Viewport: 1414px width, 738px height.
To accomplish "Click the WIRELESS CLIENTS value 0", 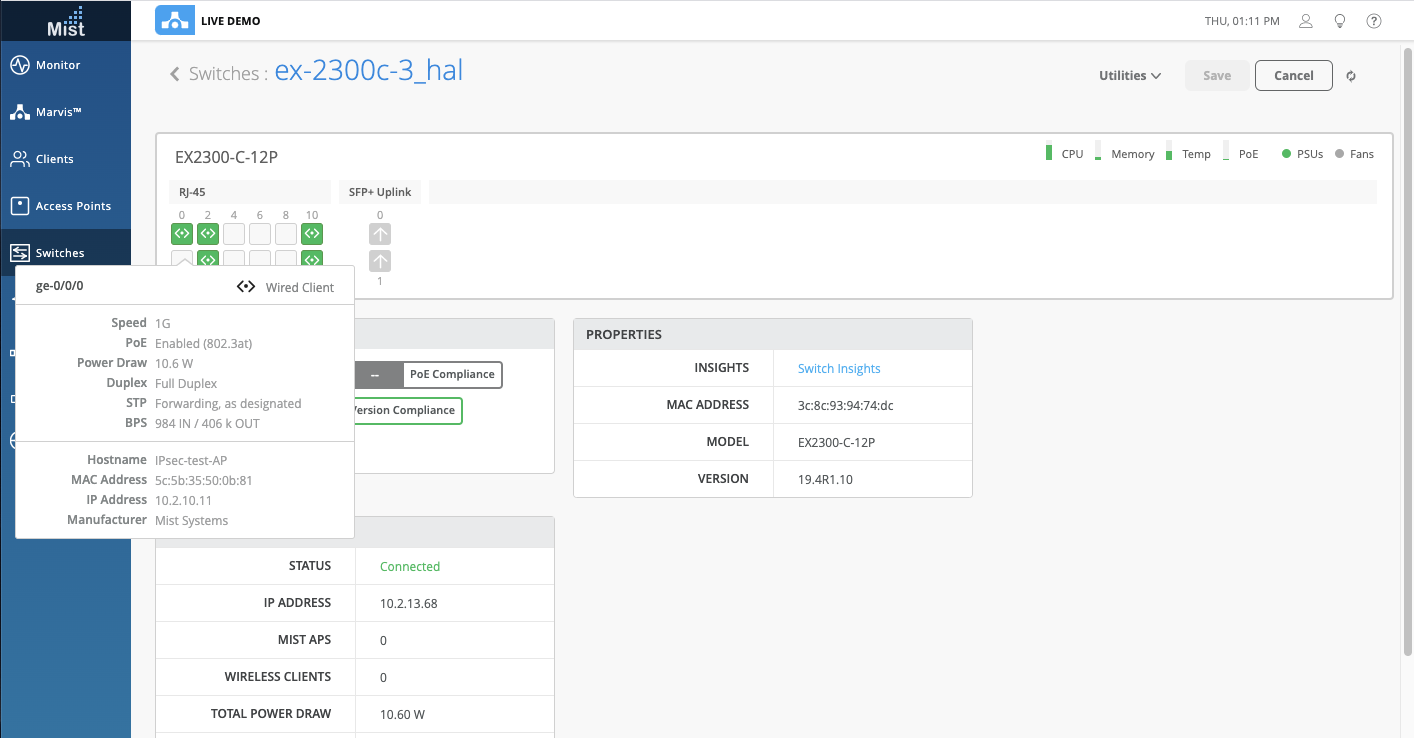I will point(384,677).
